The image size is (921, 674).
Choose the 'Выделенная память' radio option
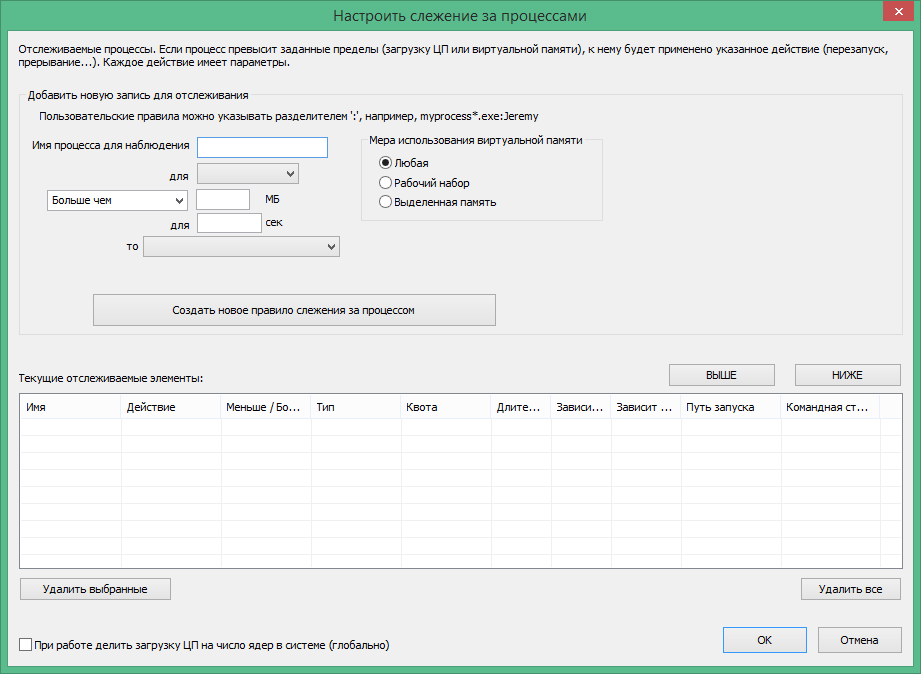(386, 202)
